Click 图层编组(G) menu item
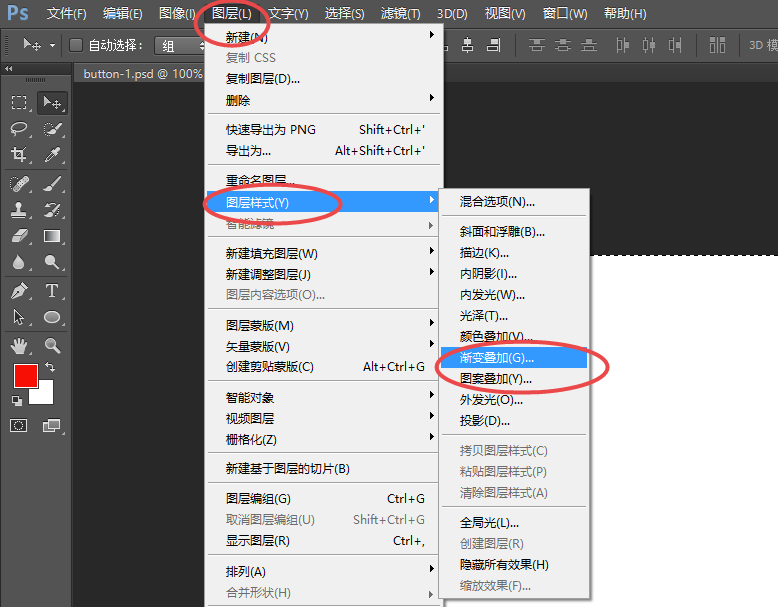 323,498
